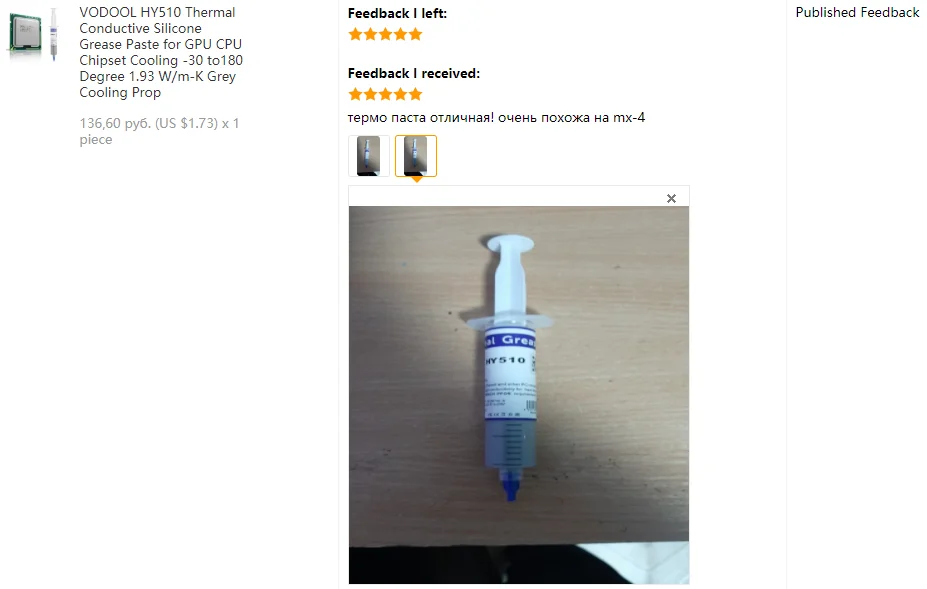Select the first review photo thumbnail
The image size is (927, 589).
[369, 156]
